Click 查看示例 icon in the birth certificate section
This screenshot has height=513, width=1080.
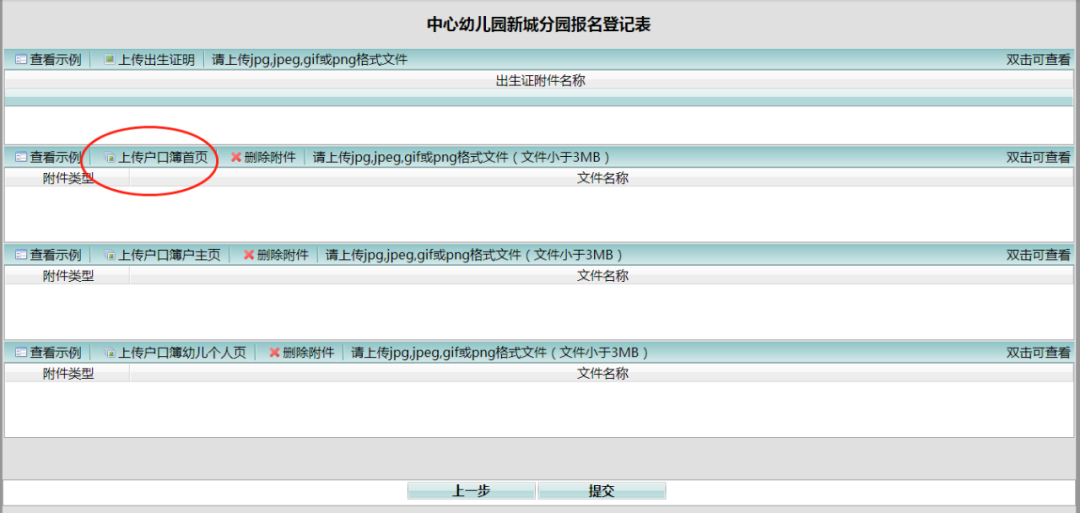21,60
